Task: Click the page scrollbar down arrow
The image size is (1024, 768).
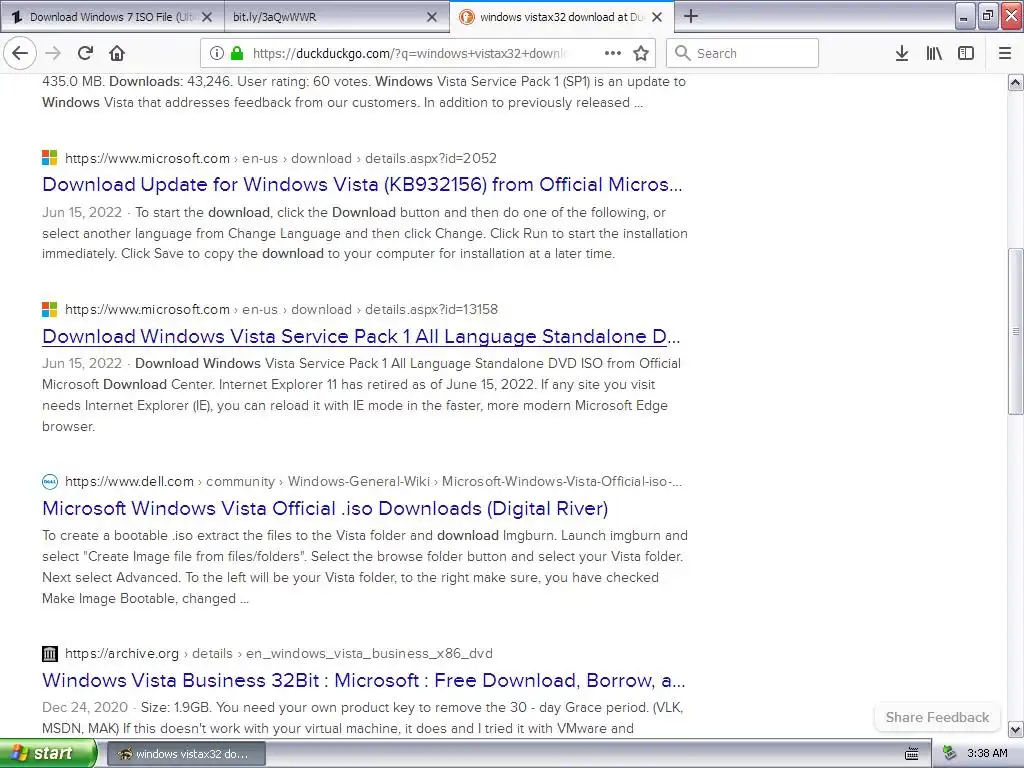Action: 1016,729
